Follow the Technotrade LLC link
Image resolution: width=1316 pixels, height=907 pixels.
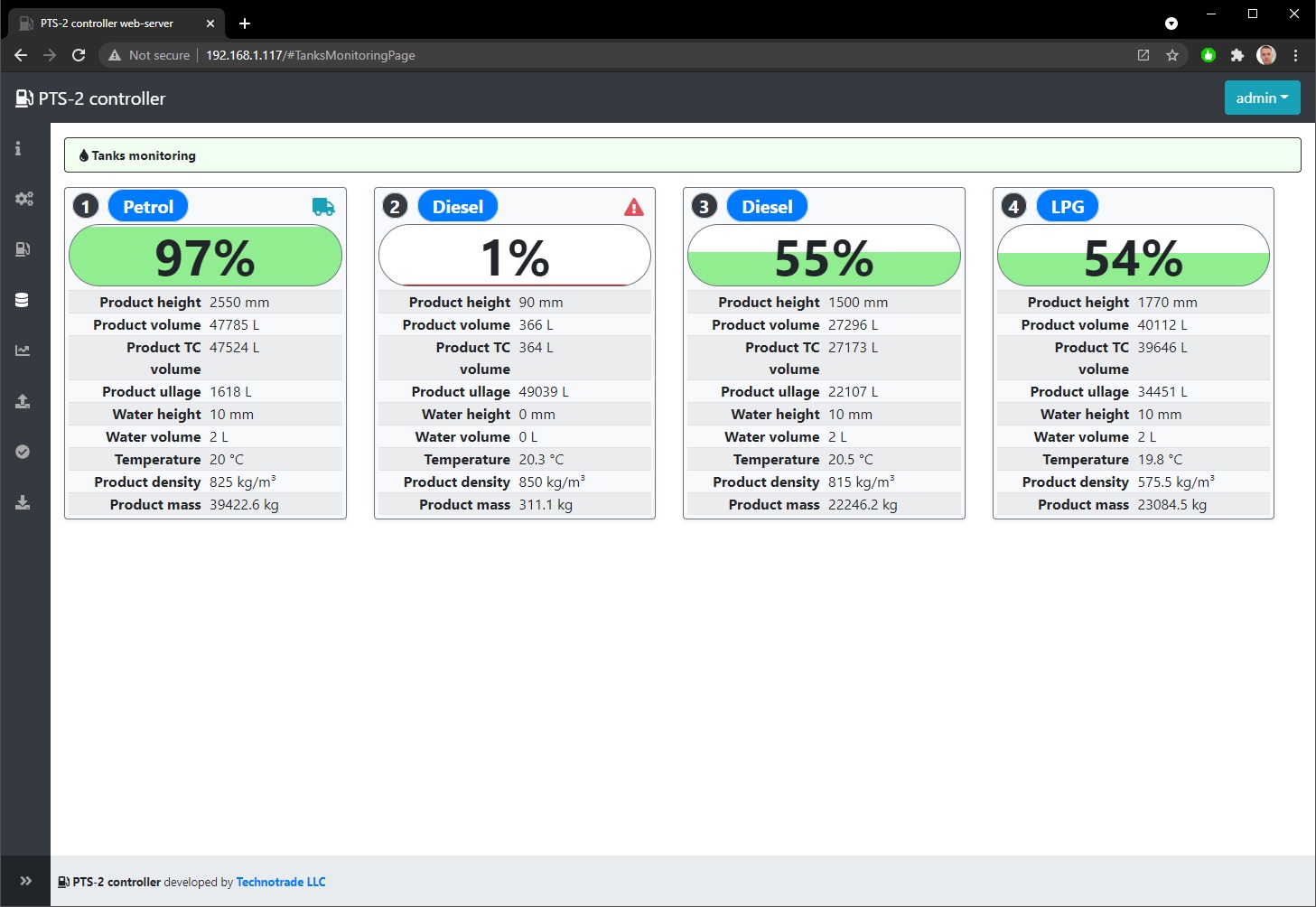[x=281, y=882]
